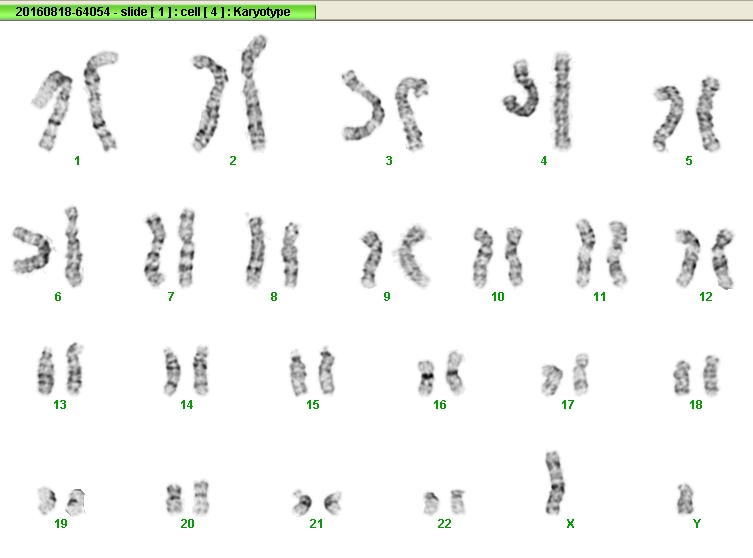Select the chromosome 13 pair
This screenshot has height=558, width=753.
(x=61, y=369)
